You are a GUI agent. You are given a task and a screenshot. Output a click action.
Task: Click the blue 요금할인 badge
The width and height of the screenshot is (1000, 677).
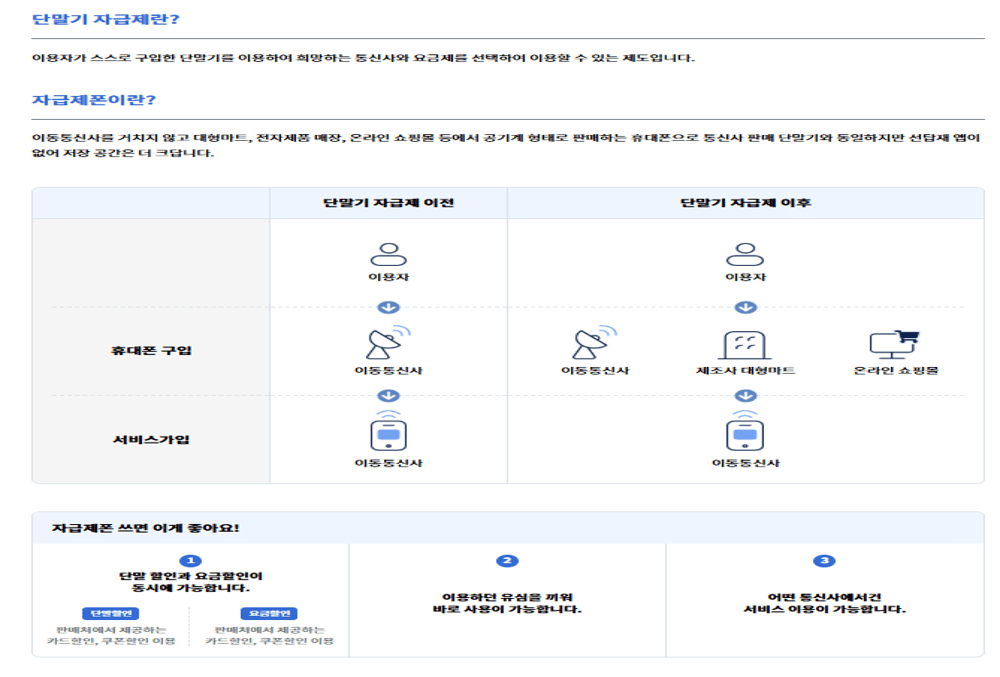coord(269,613)
